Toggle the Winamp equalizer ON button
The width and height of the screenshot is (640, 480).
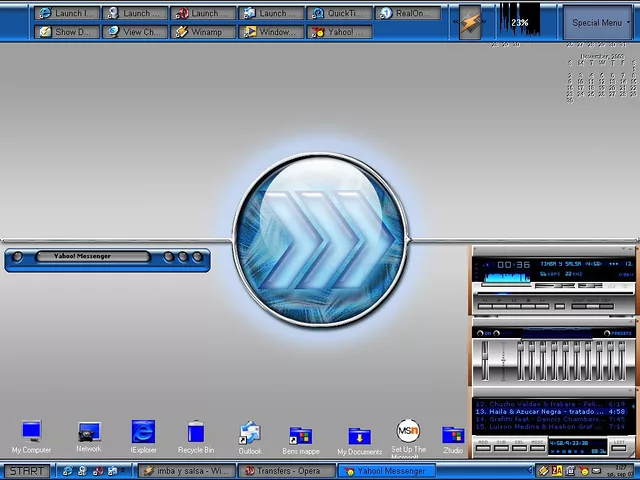coord(486,333)
